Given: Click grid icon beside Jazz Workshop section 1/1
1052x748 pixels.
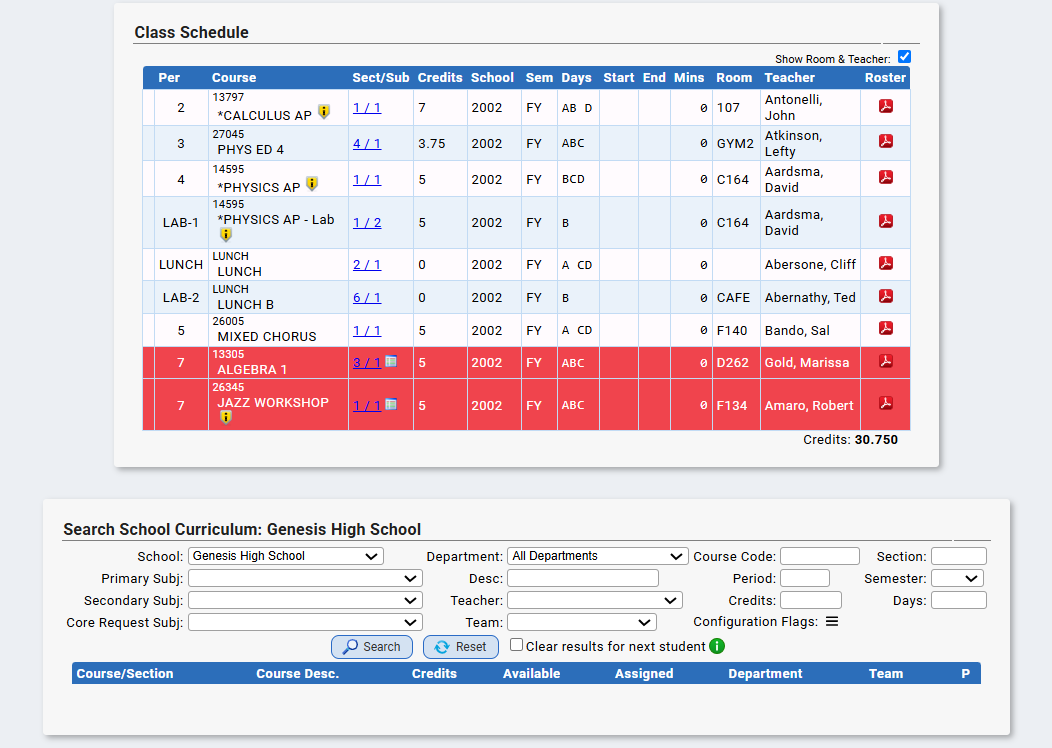Looking at the screenshot, I should pos(391,404).
